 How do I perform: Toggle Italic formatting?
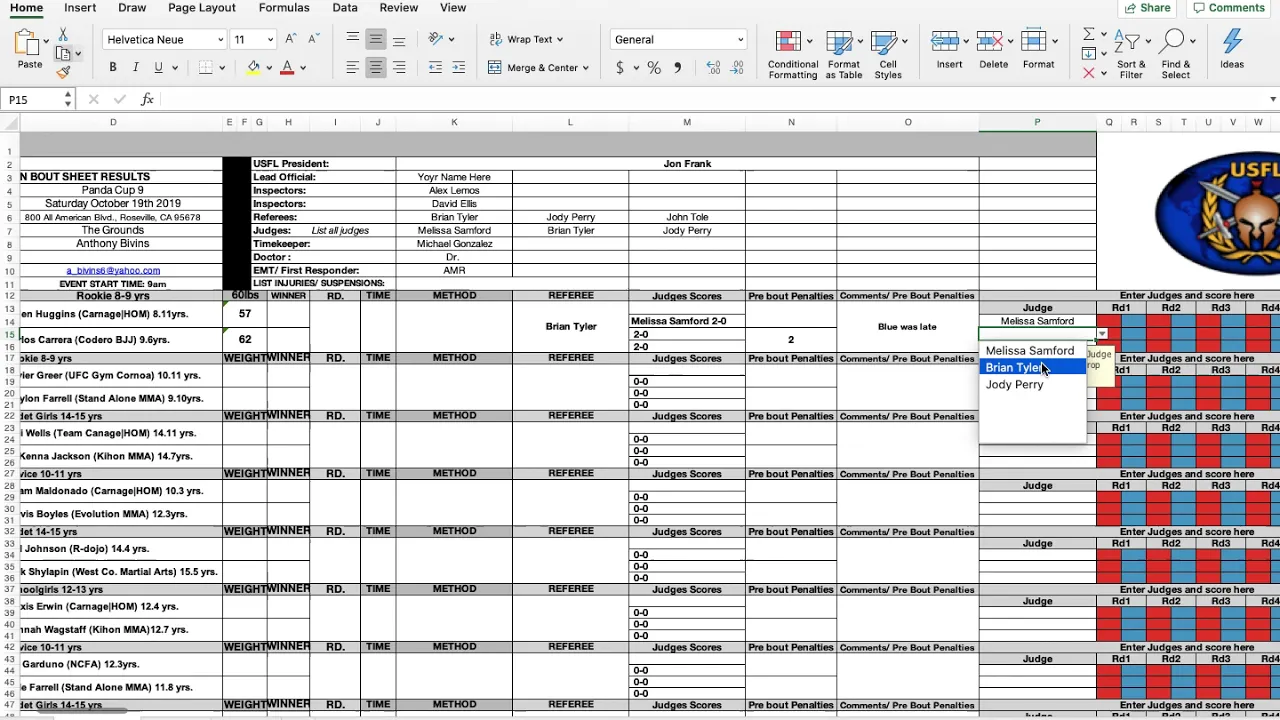click(136, 67)
